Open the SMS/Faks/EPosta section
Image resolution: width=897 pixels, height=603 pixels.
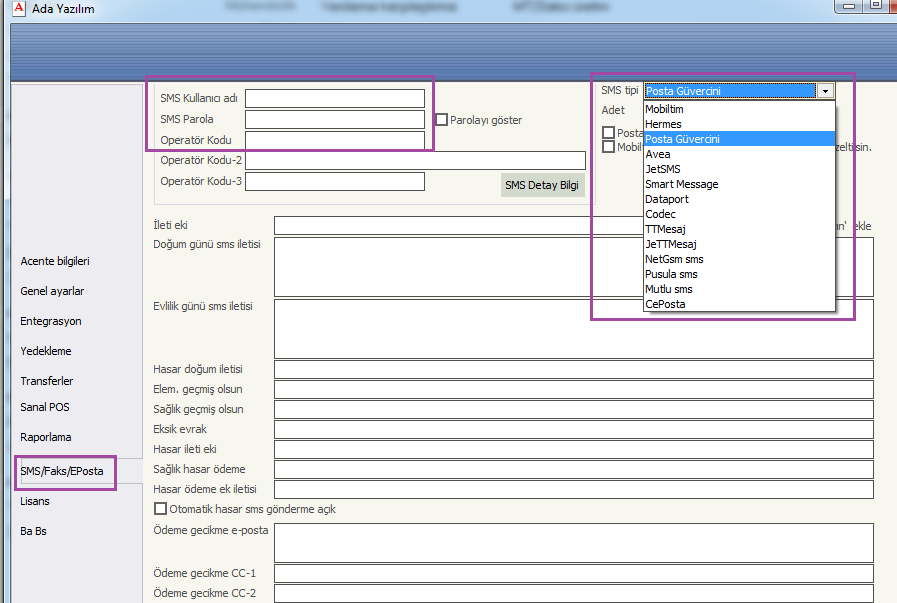[61, 471]
